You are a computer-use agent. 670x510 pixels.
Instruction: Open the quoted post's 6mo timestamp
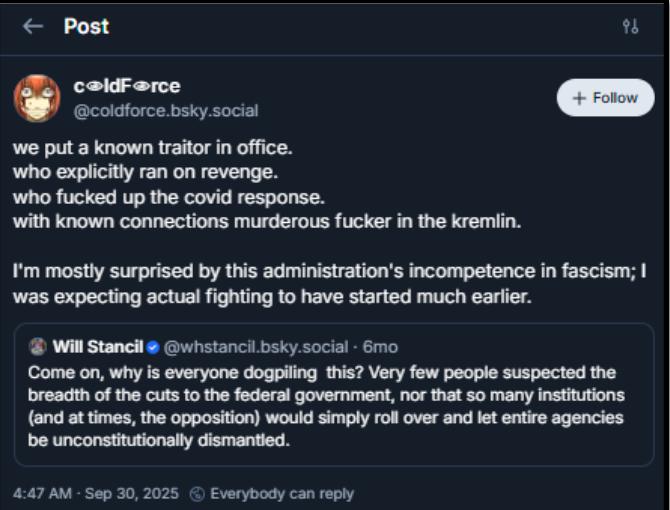tap(380, 348)
